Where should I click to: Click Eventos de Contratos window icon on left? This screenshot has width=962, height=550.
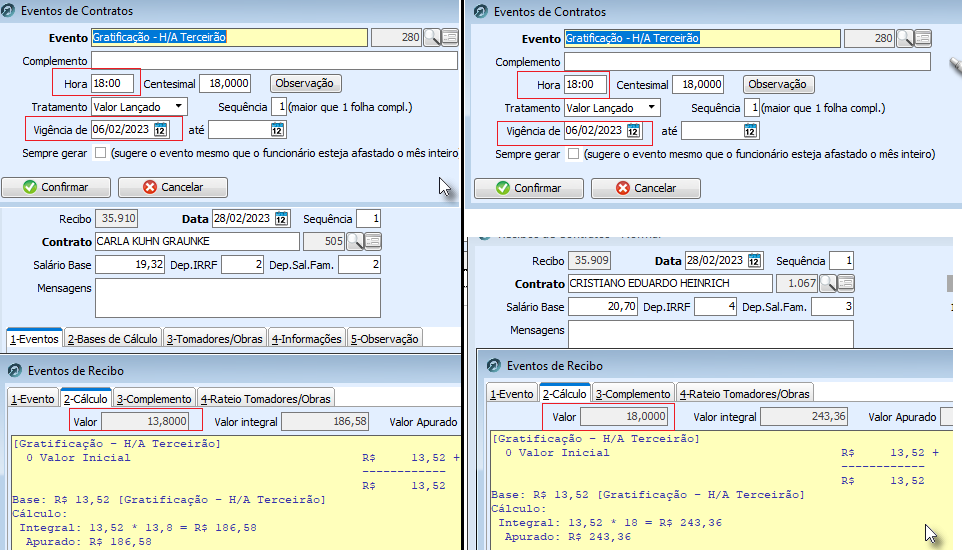pos(8,10)
